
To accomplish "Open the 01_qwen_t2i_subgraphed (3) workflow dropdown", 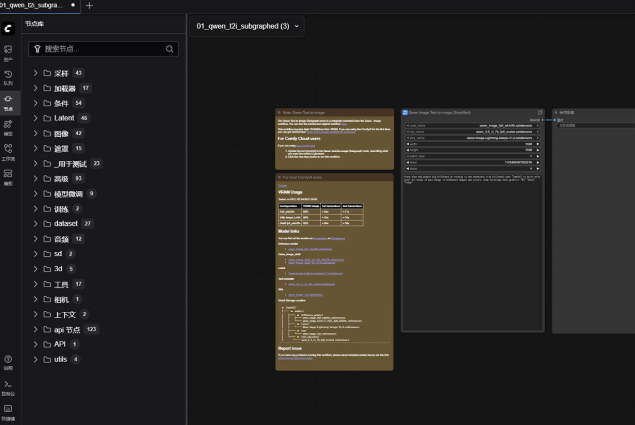I will (x=247, y=26).
